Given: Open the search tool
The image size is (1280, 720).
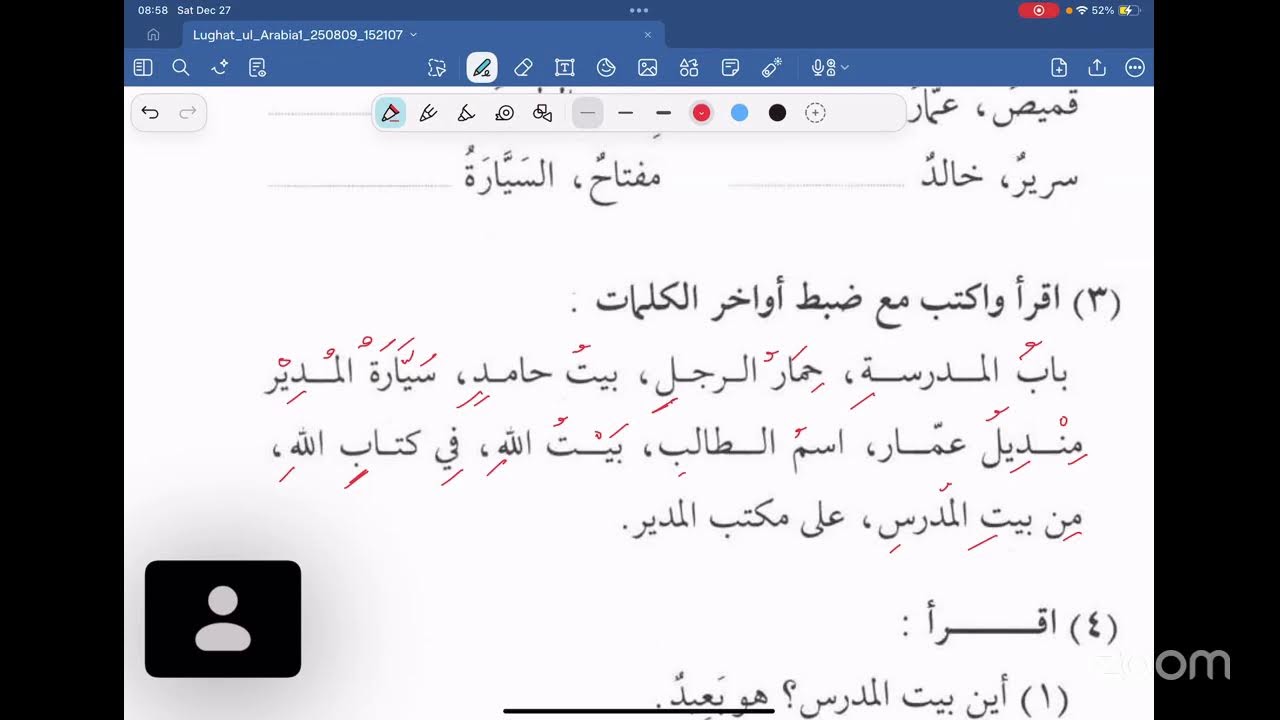Looking at the screenshot, I should point(181,67).
